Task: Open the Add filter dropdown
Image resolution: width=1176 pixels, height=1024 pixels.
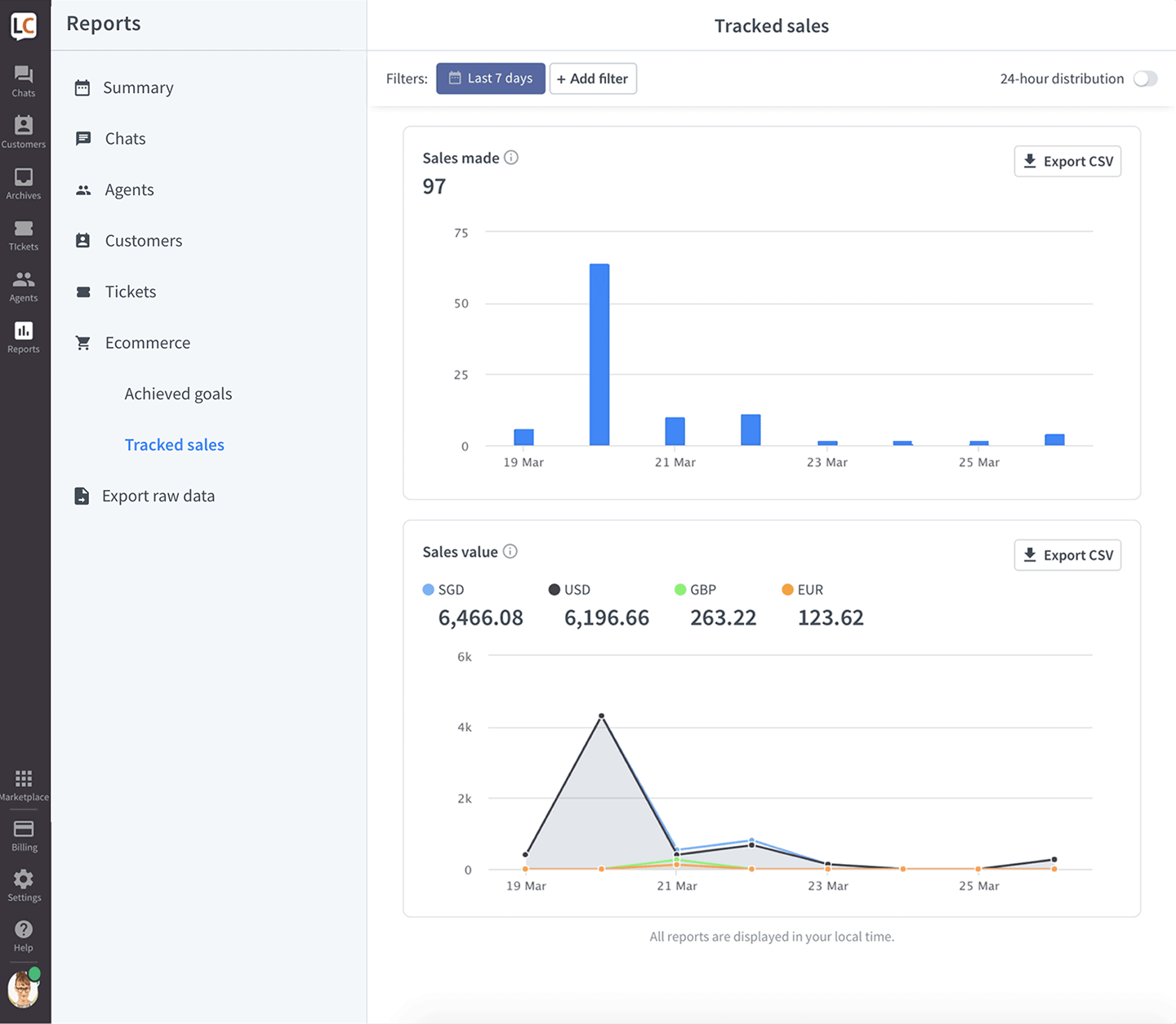Action: (x=593, y=78)
